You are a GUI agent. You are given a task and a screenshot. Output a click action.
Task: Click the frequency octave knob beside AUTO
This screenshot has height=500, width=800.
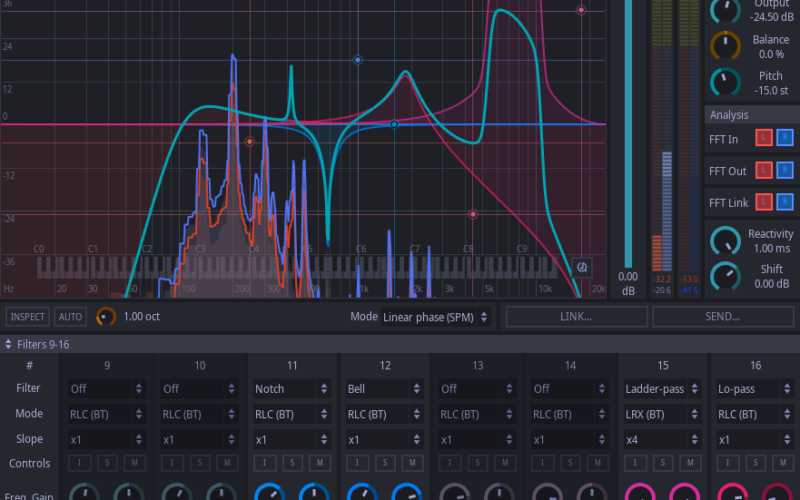click(104, 317)
